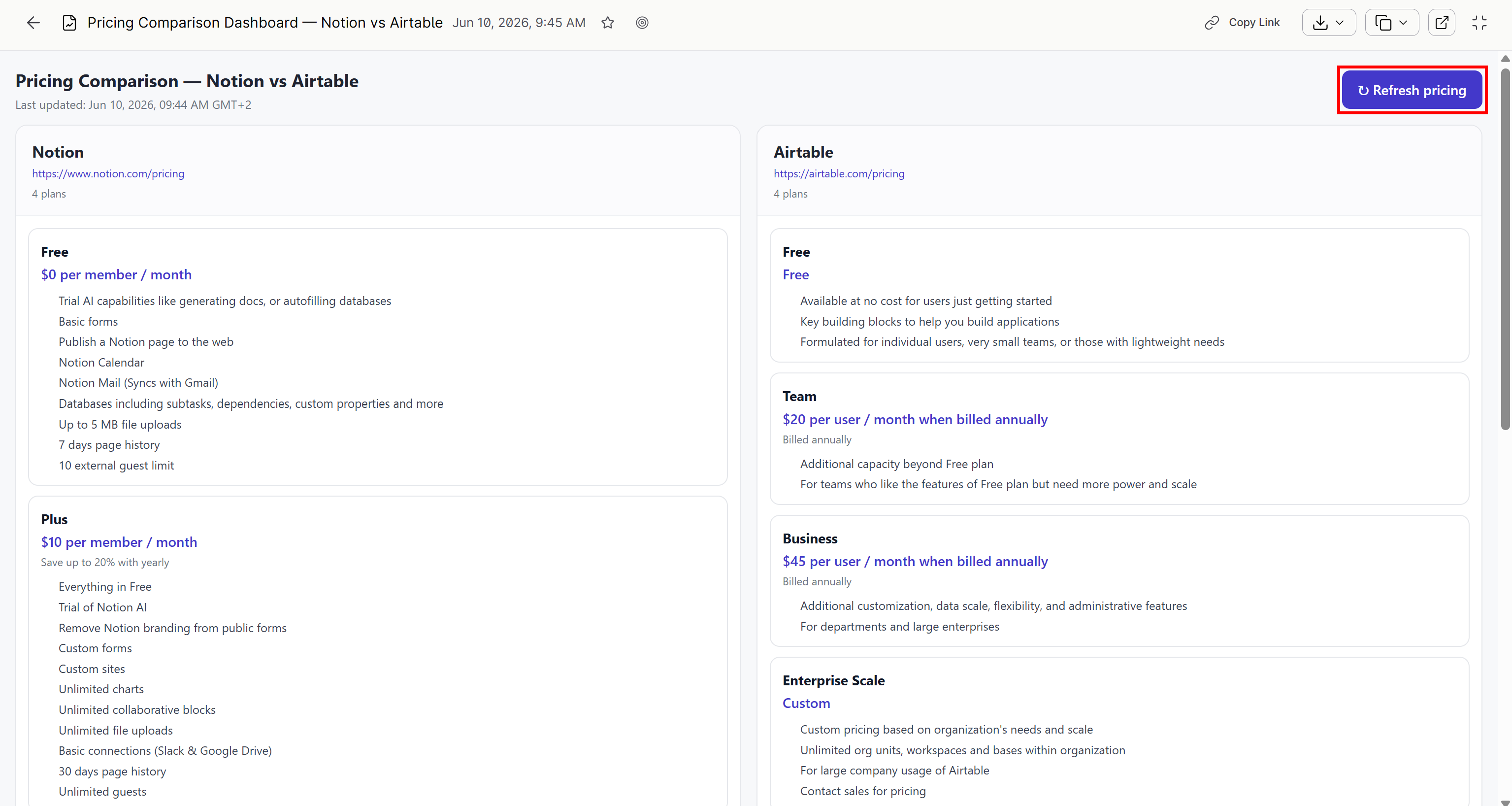Image resolution: width=1512 pixels, height=806 pixels.
Task: Click '4 plans' under Notion
Action: [x=49, y=194]
